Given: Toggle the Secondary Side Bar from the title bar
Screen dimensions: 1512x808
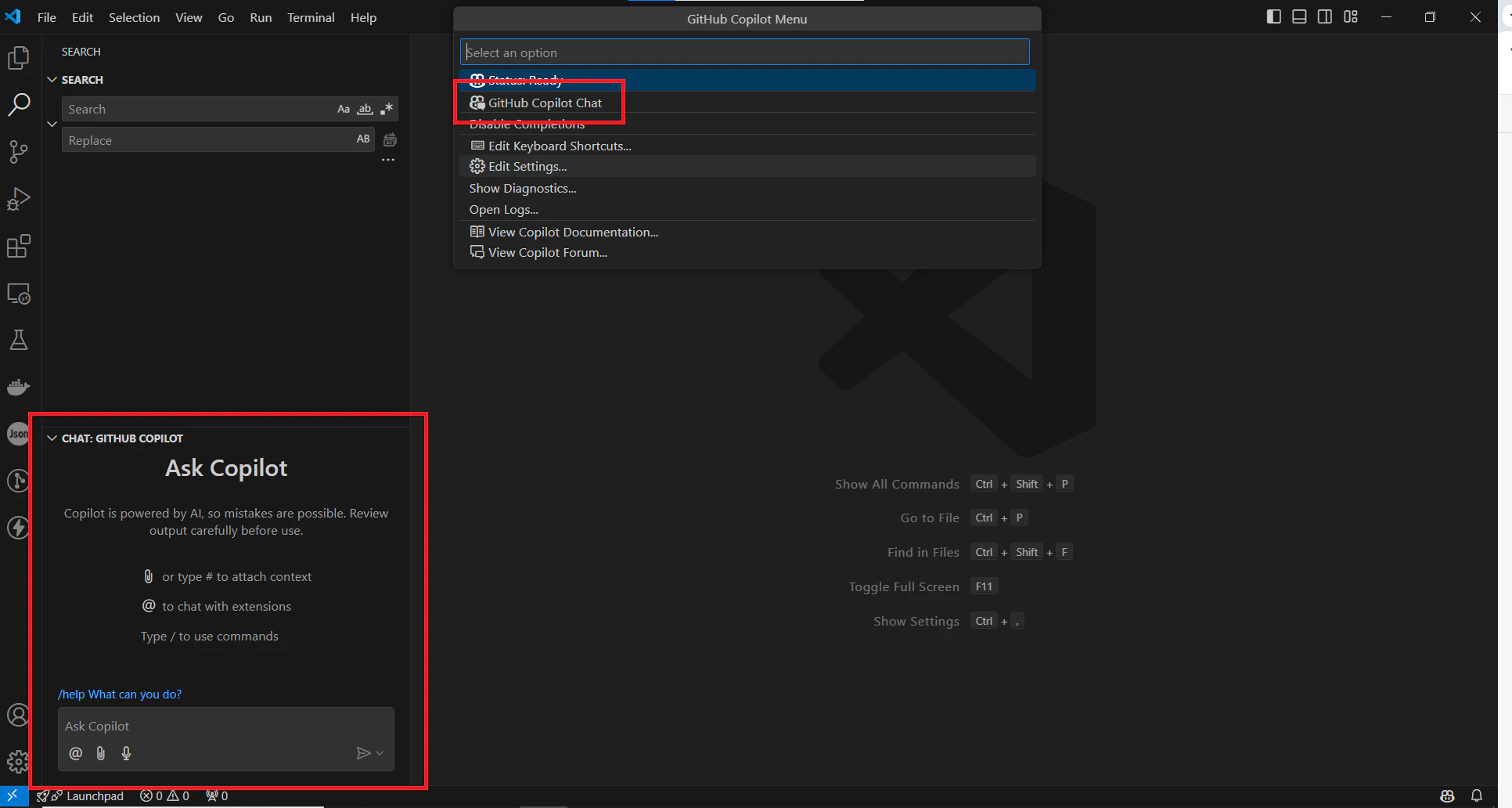Looking at the screenshot, I should (x=1325, y=16).
